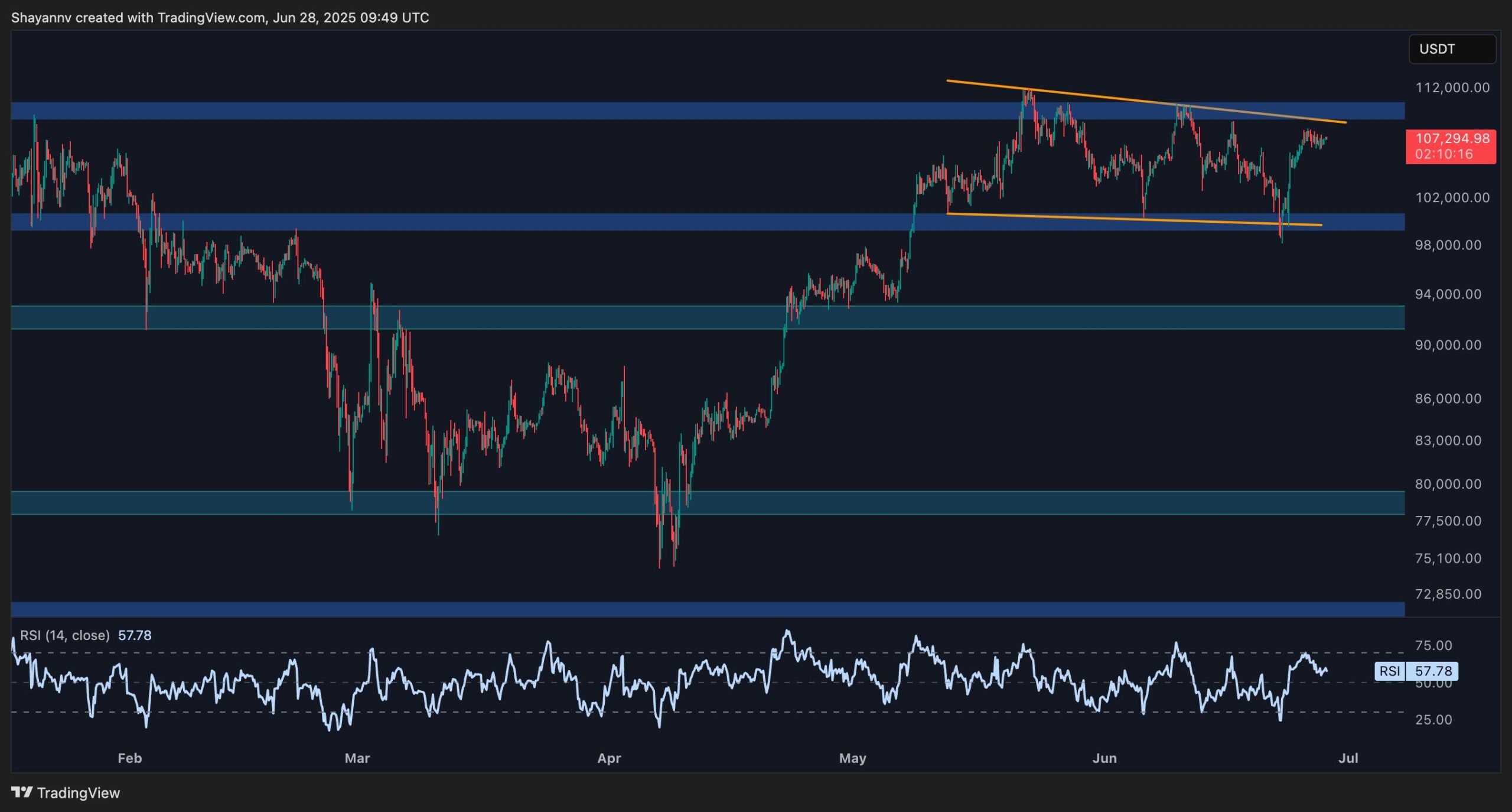Click the Jun month label on time axis

pyautogui.click(x=1104, y=758)
